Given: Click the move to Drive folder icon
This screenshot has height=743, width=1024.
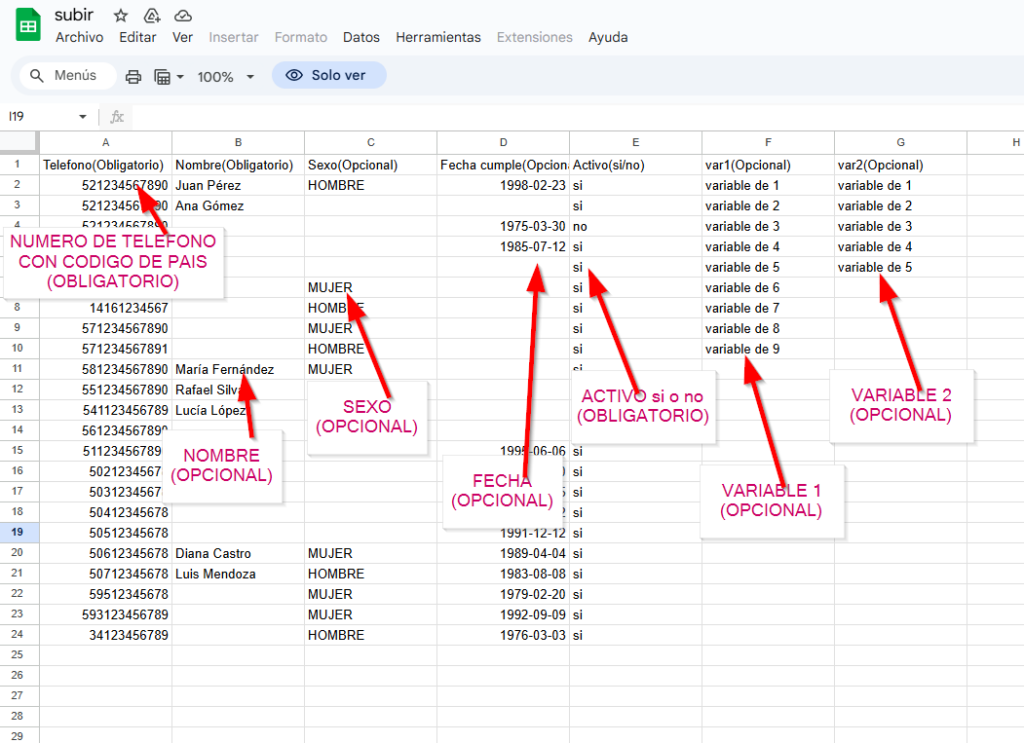Looking at the screenshot, I should (x=152, y=16).
